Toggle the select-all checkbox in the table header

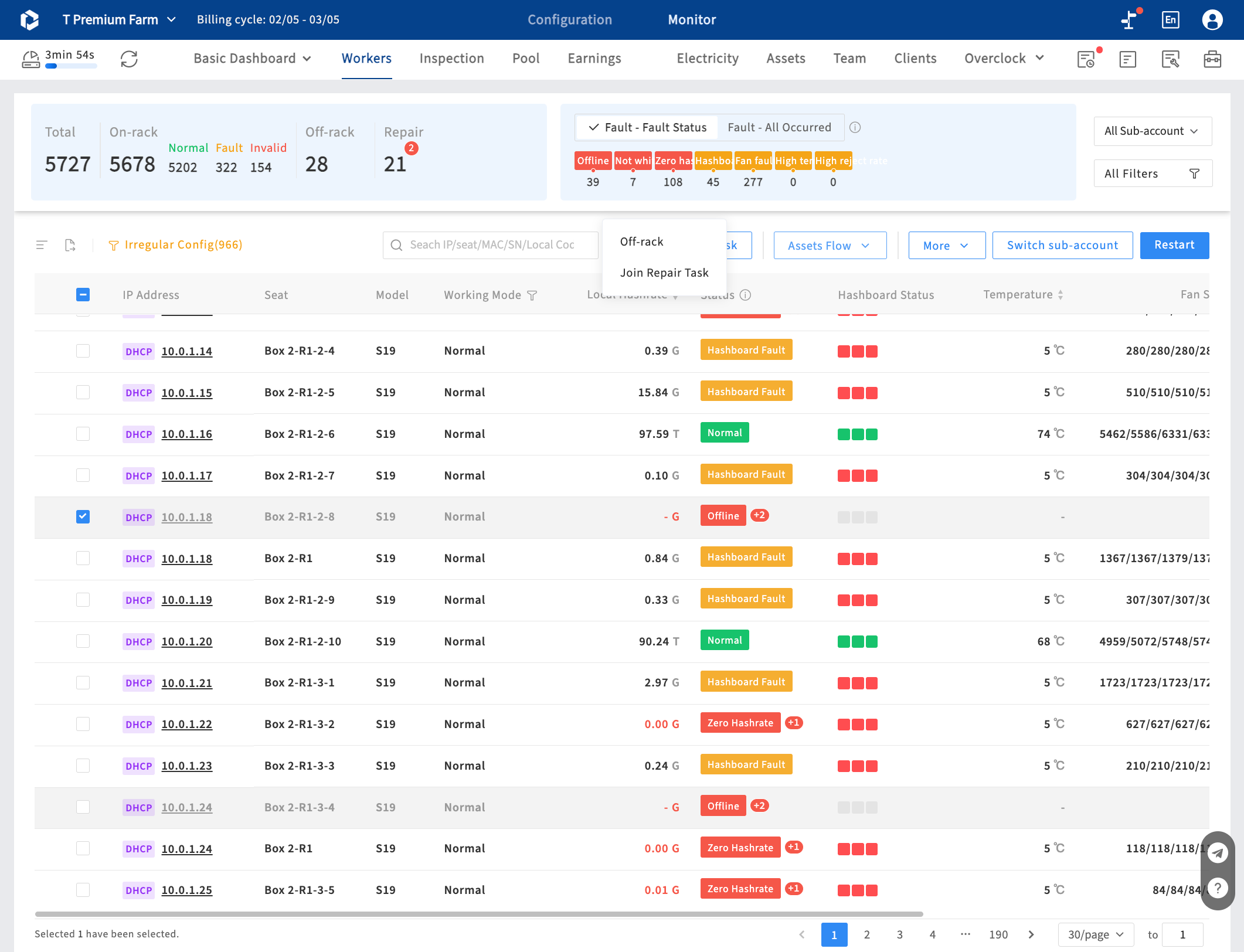tap(83, 295)
